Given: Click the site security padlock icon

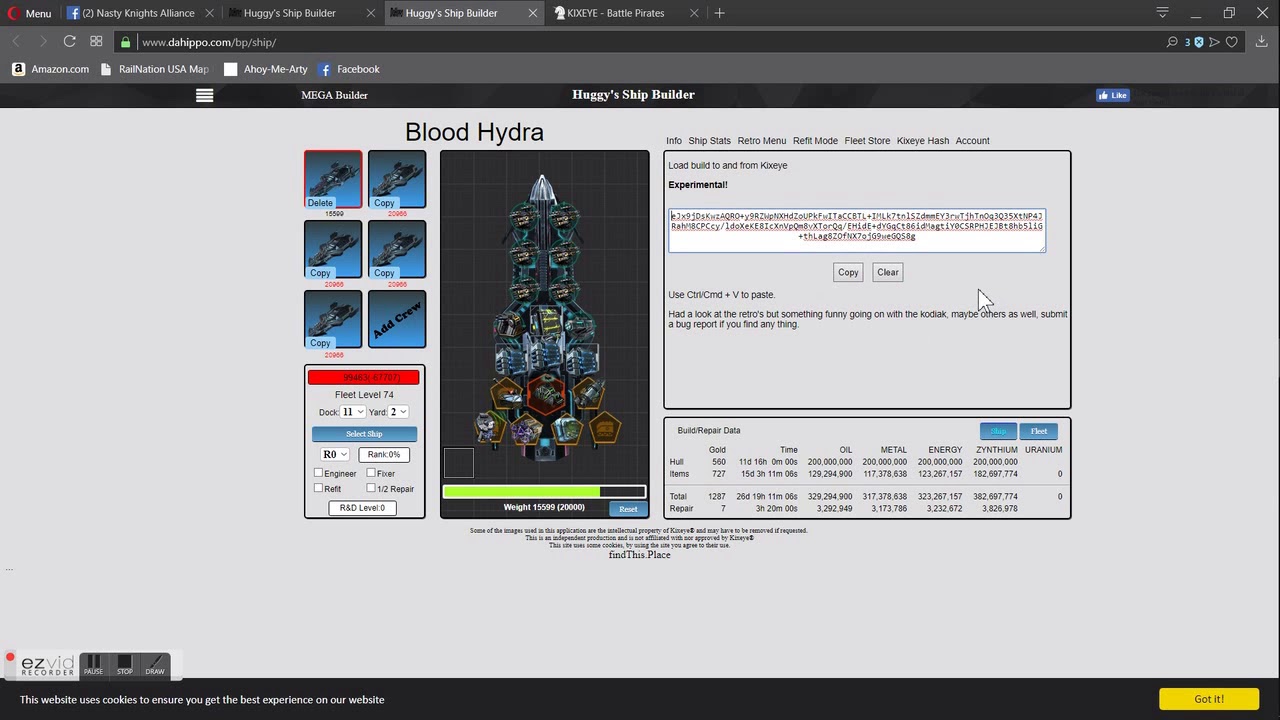Looking at the screenshot, I should 125,42.
